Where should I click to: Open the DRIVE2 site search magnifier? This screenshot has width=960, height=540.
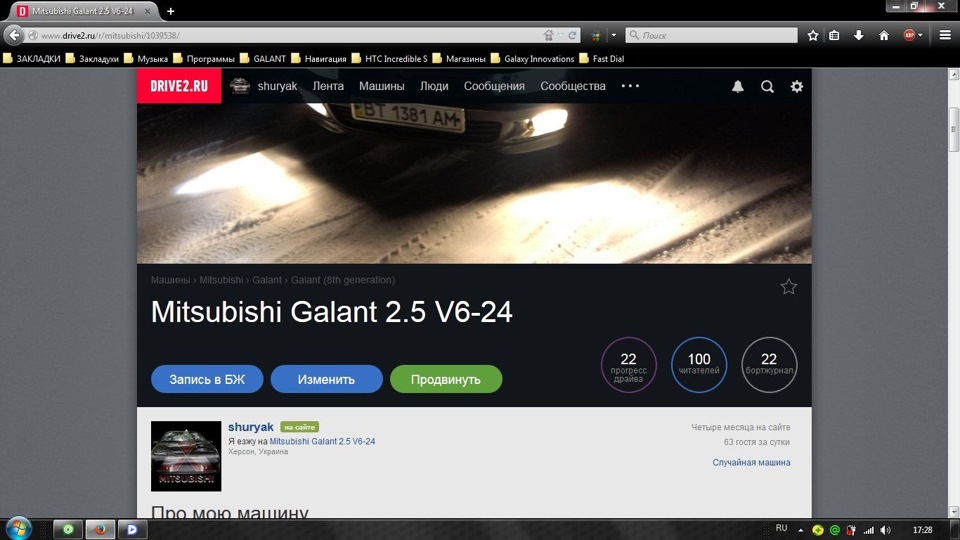pyautogui.click(x=767, y=86)
